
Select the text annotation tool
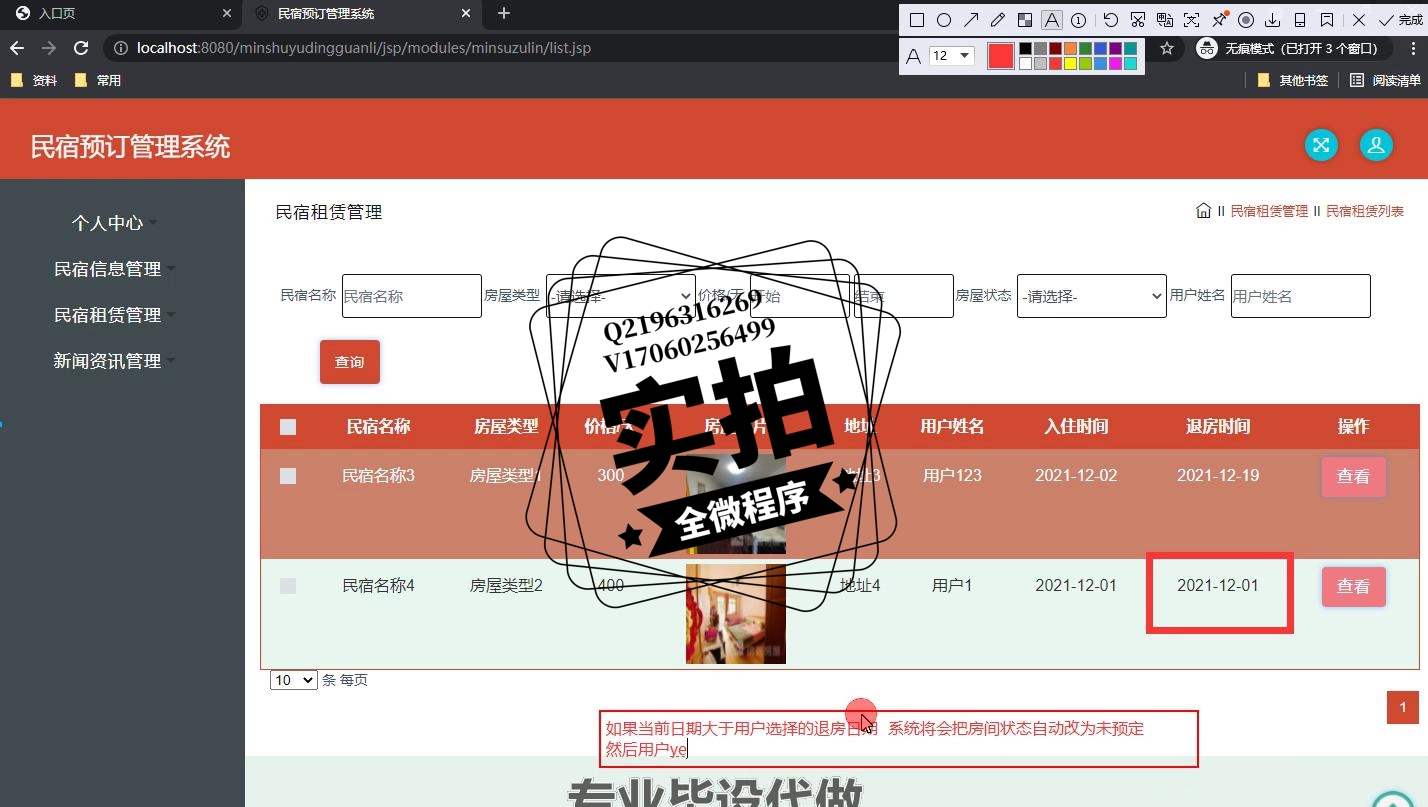point(1051,20)
